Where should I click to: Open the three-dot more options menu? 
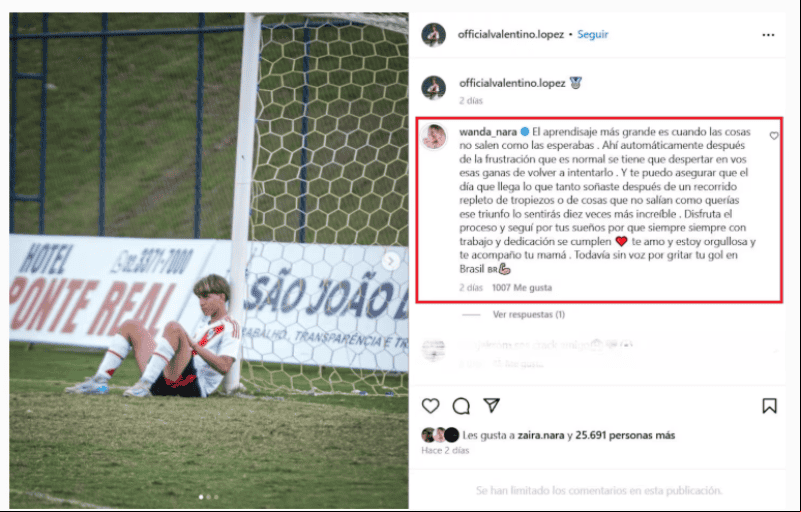[768, 35]
